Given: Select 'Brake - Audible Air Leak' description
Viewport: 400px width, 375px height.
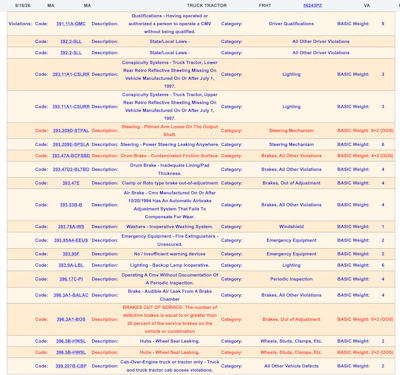Looking at the screenshot, I should click(x=170, y=295).
